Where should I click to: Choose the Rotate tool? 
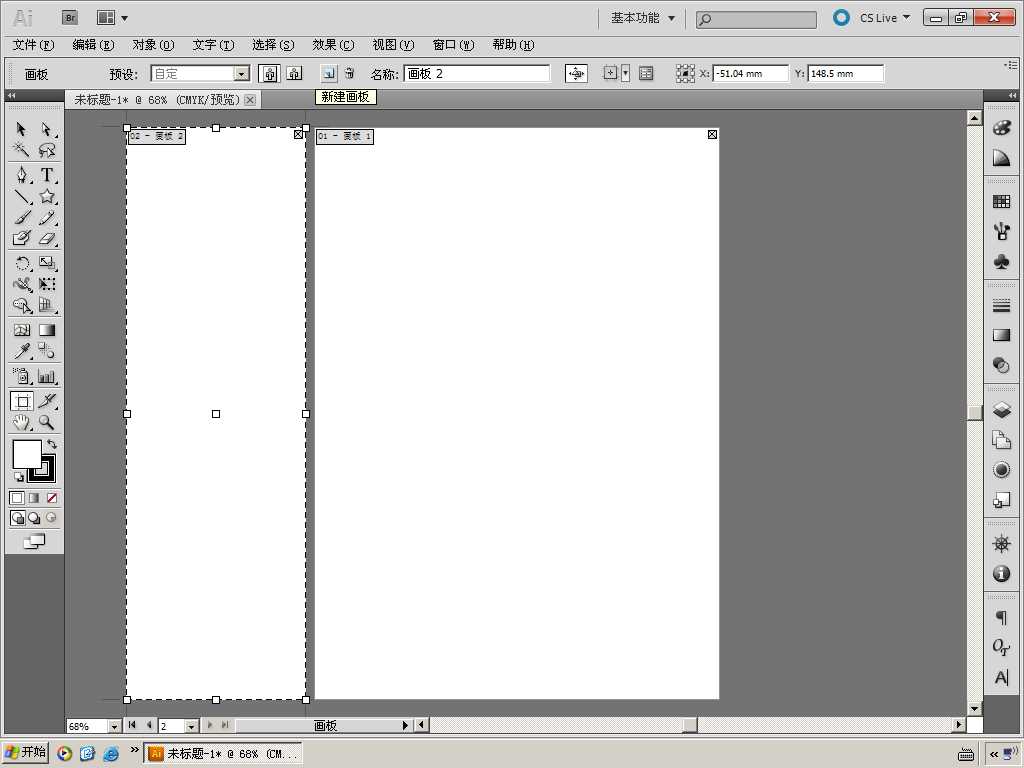[22, 263]
